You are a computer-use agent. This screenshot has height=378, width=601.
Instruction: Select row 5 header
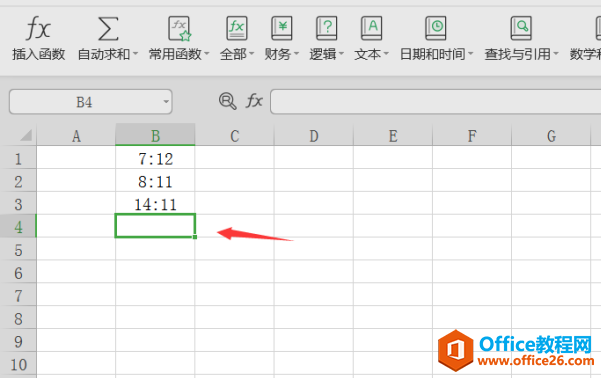tap(18, 249)
